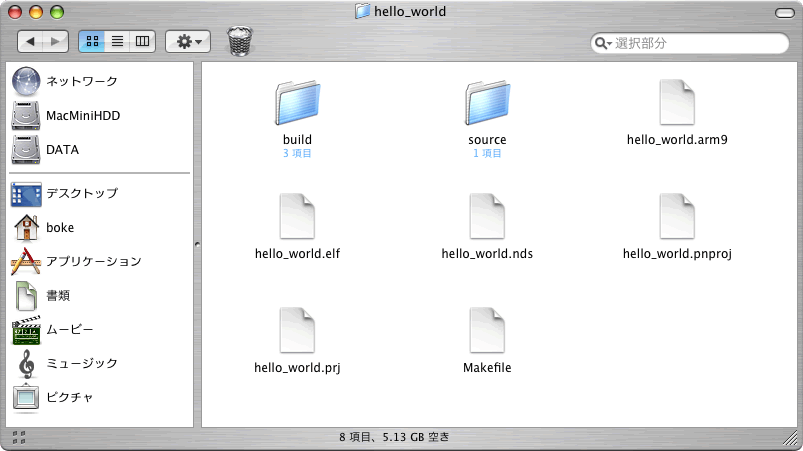This screenshot has width=803, height=451.
Task: Select the build folder icon
Action: (x=298, y=102)
